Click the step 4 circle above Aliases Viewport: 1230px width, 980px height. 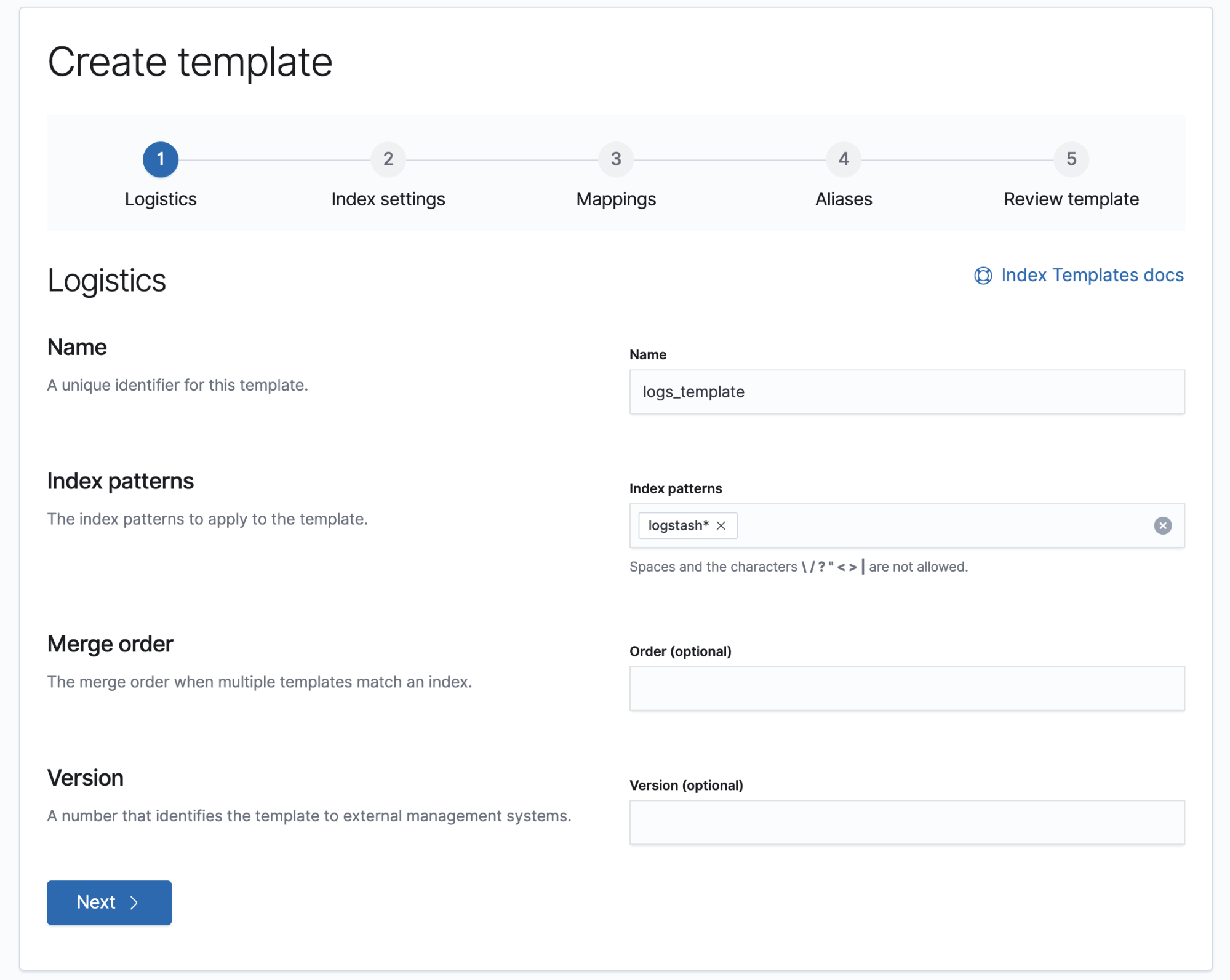[844, 159]
